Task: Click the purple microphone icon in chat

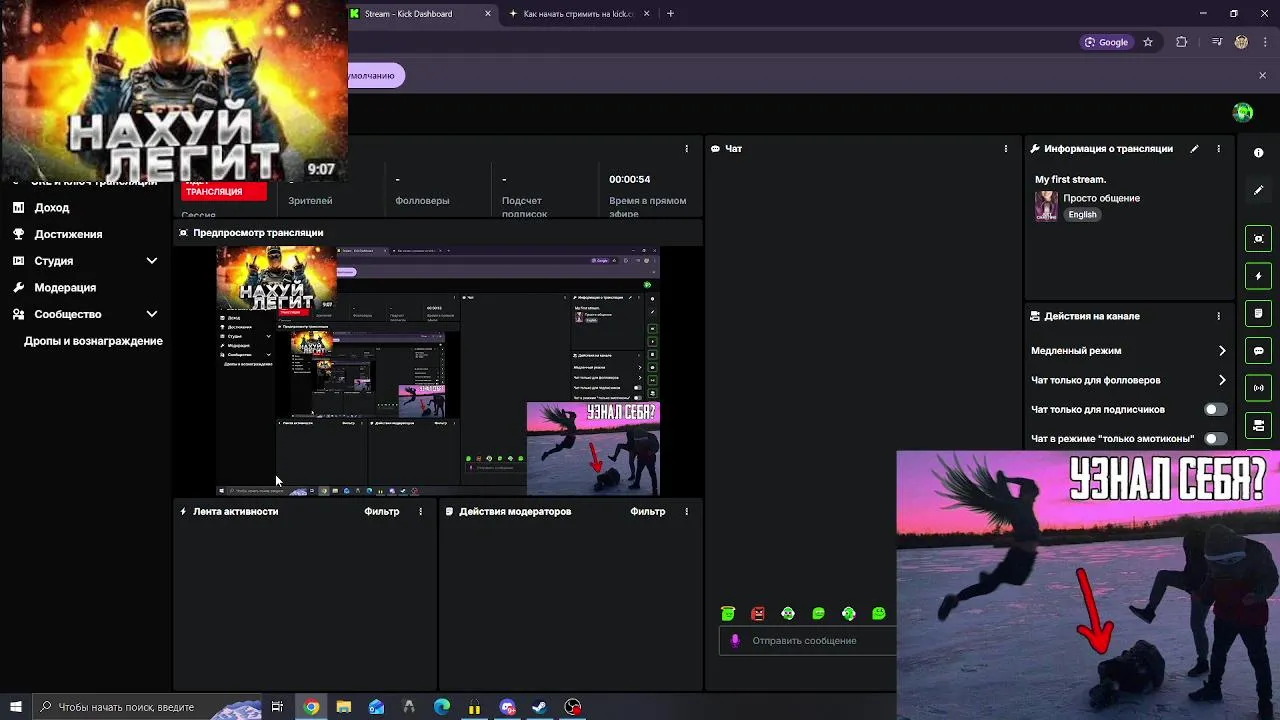Action: pyautogui.click(x=735, y=641)
